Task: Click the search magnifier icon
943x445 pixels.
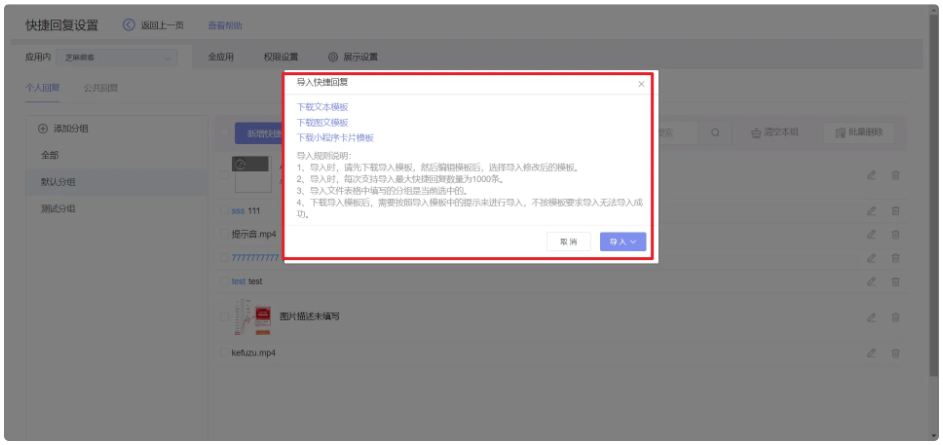Action: [x=715, y=133]
